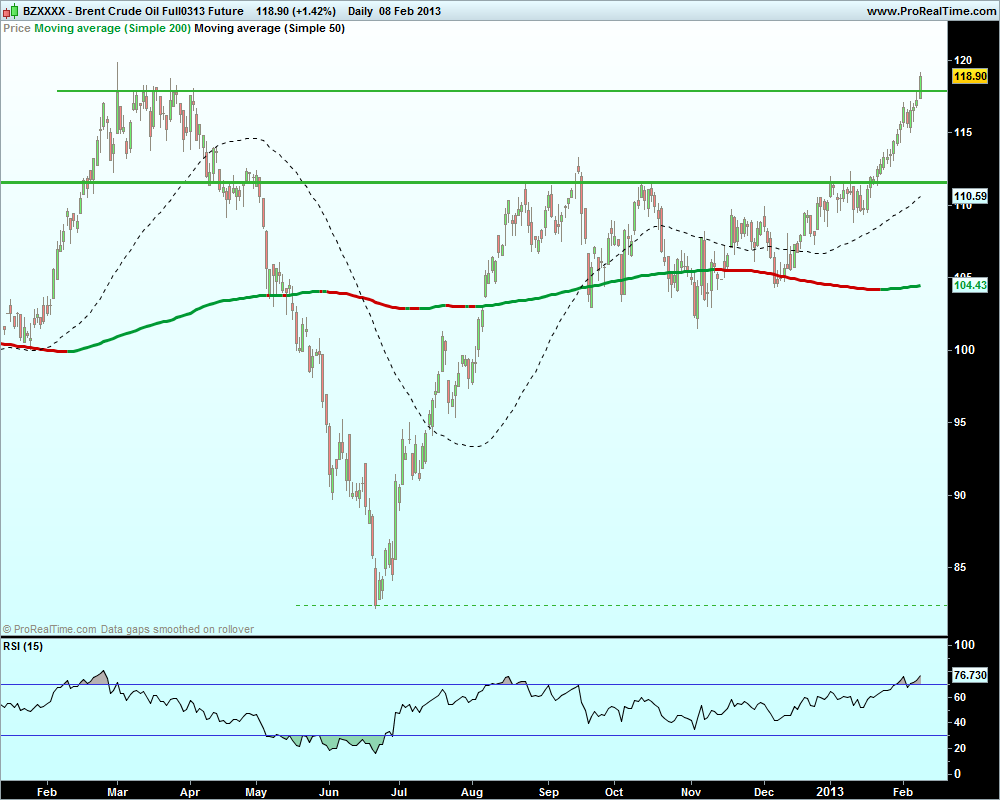
Task: Click the green 104.43 moving average value tag
Action: pos(970,285)
